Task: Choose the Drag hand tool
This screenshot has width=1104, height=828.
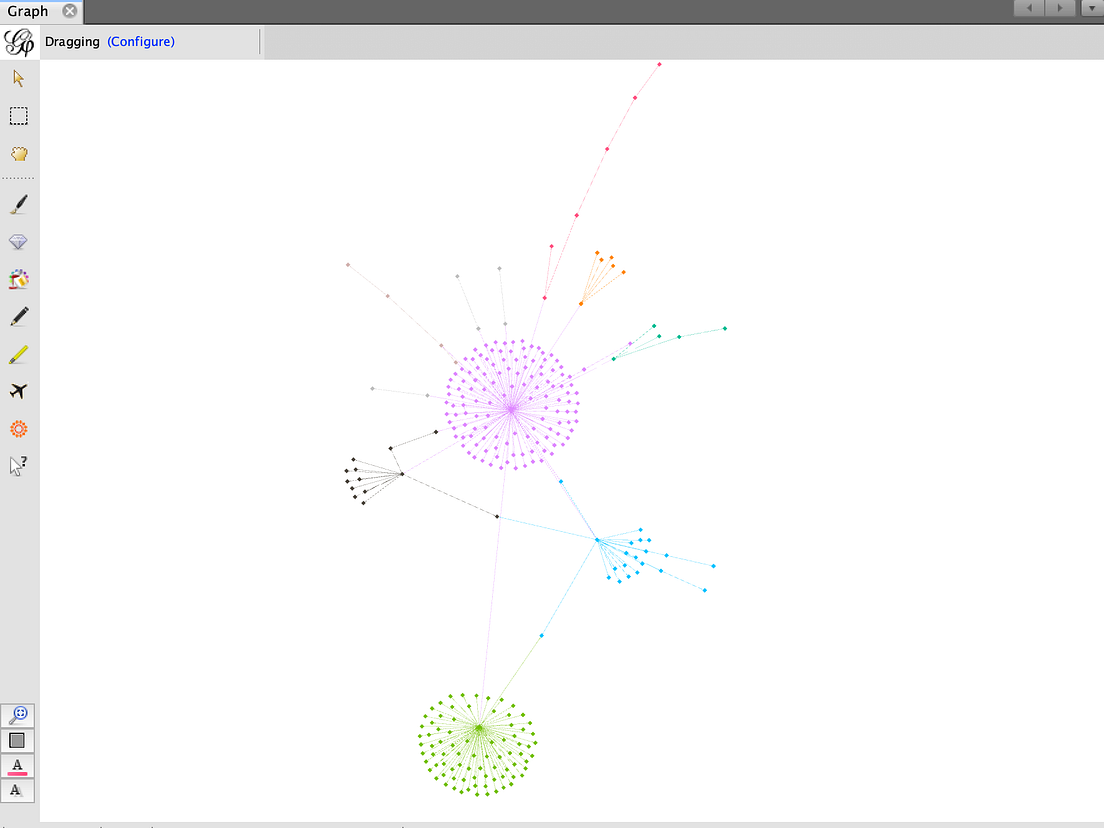Action: point(18,154)
